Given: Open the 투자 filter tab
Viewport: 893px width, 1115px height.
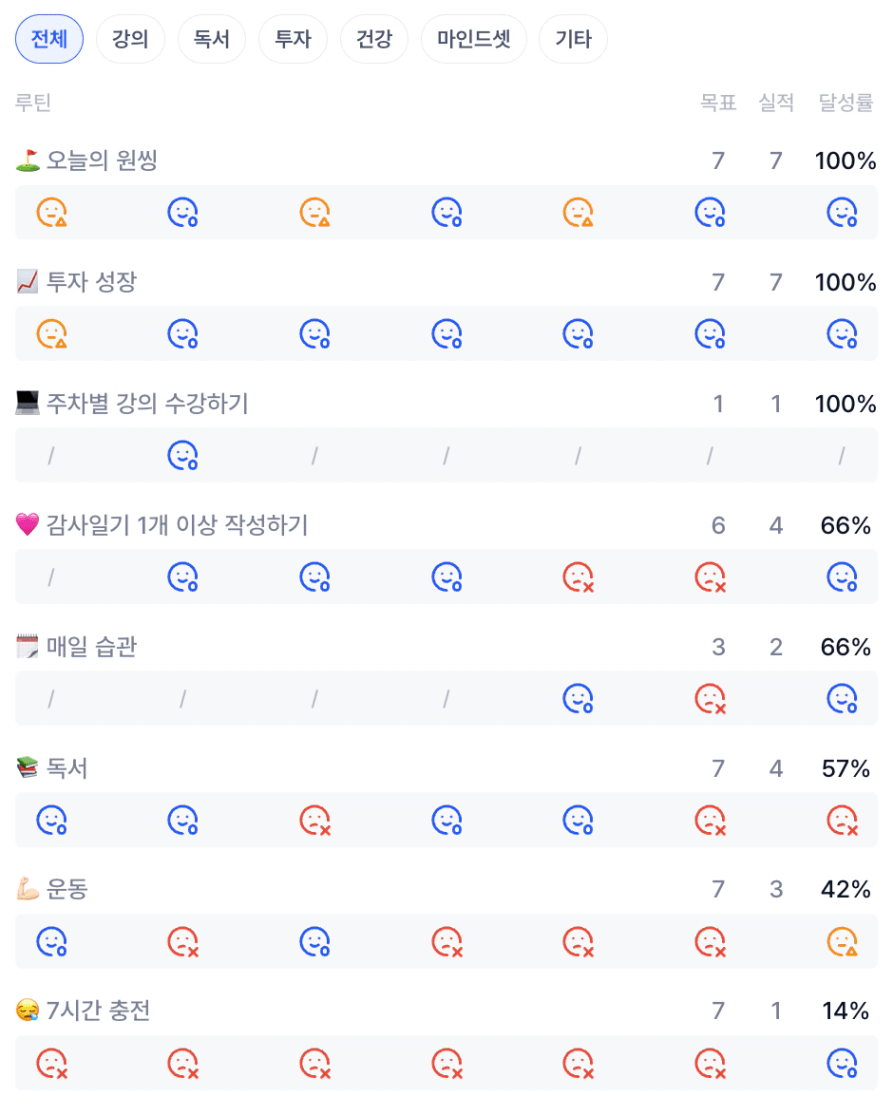Looking at the screenshot, I should coord(293,40).
